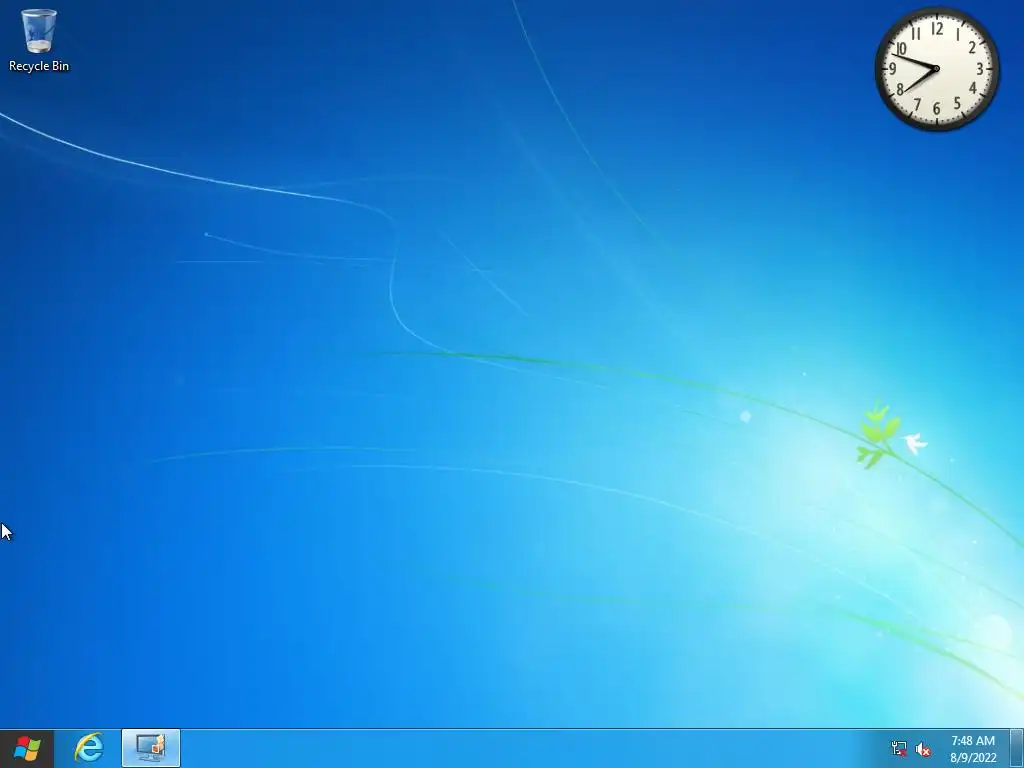Click the active monitor program taskbar button
The height and width of the screenshot is (768, 1024).
point(151,748)
